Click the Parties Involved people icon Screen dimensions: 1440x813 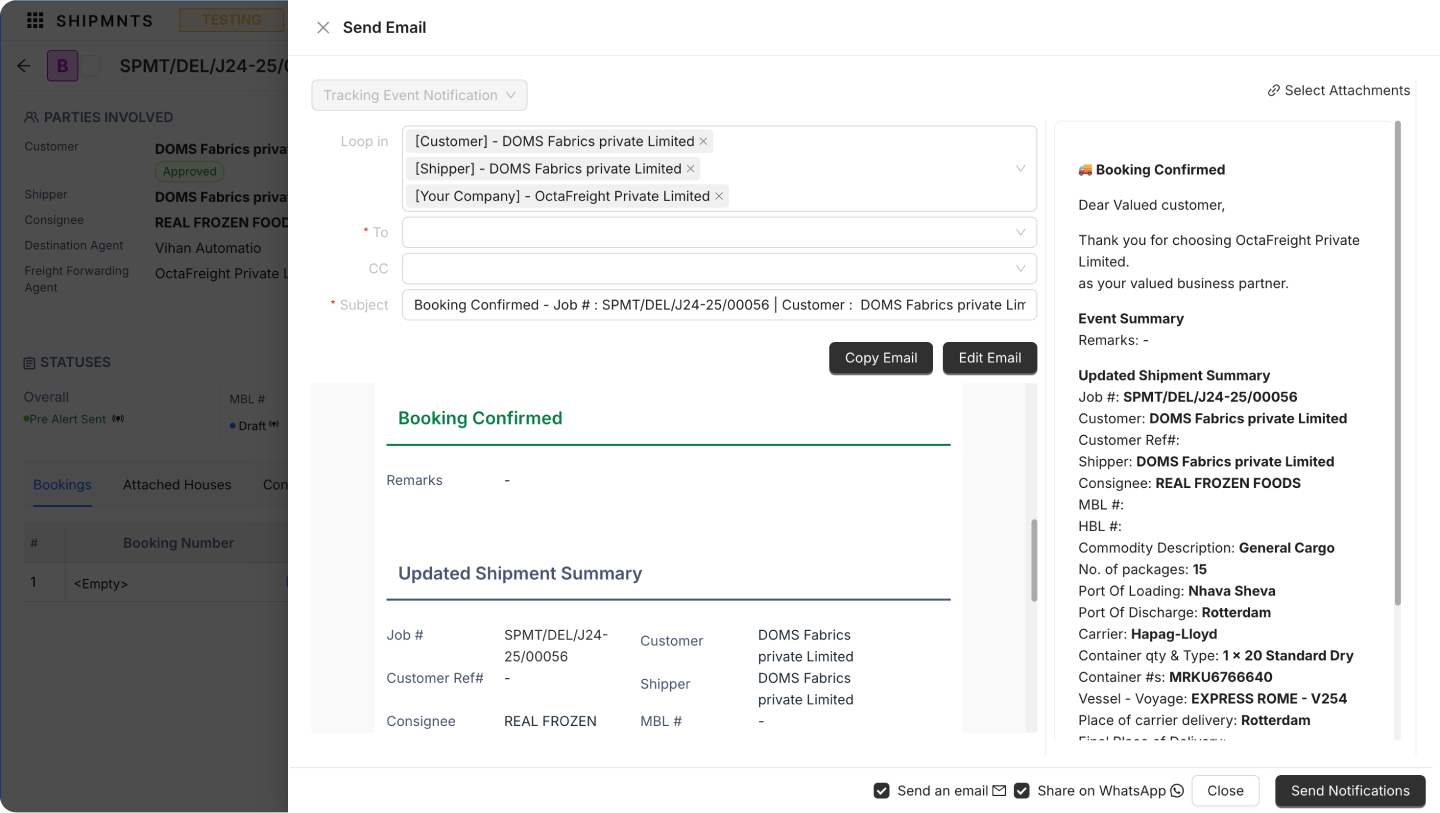[x=32, y=117]
